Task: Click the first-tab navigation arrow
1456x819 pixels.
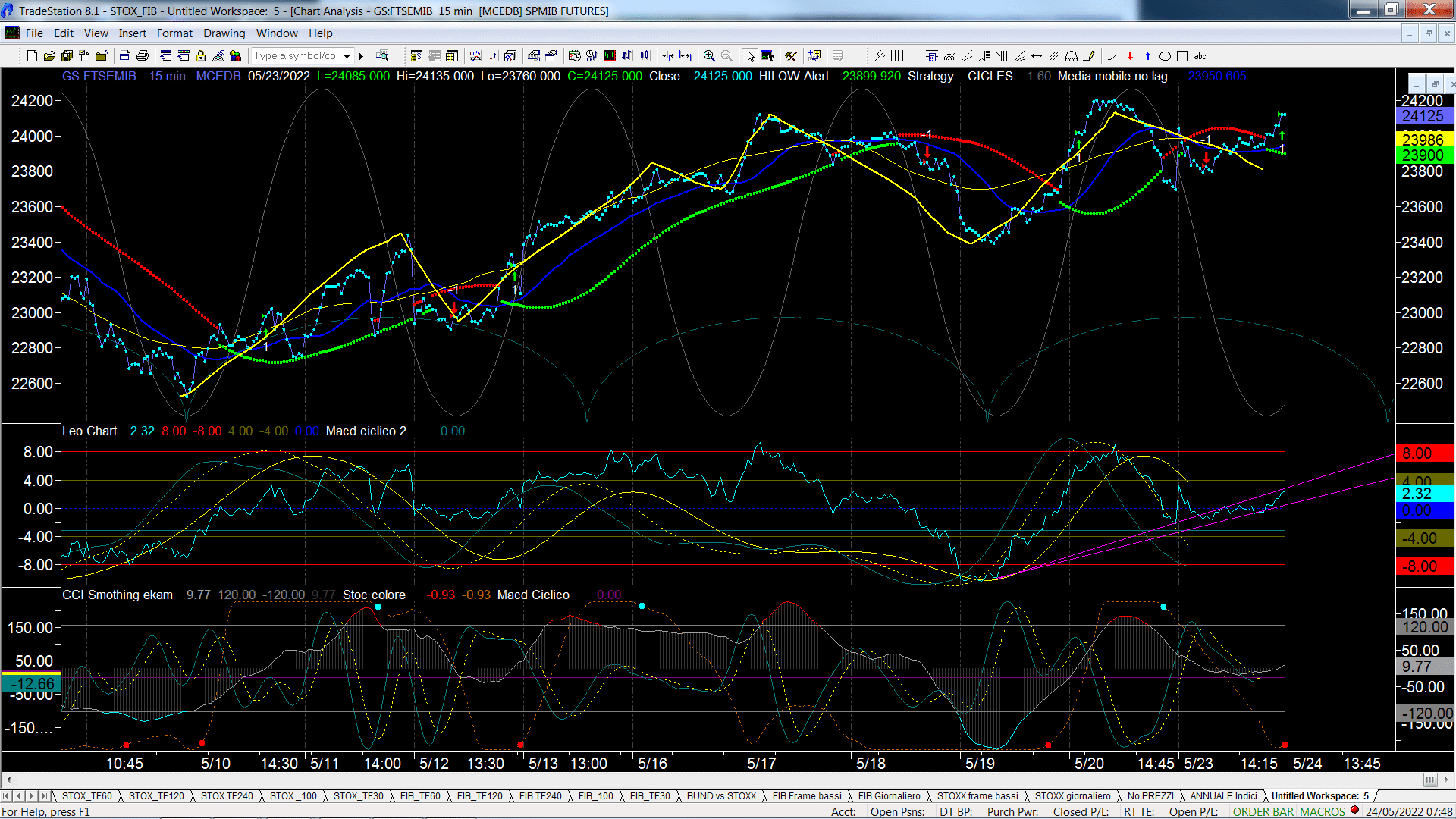Action: coord(6,796)
